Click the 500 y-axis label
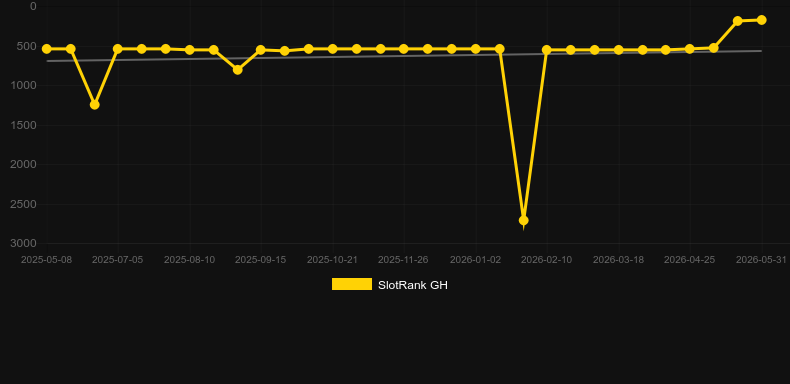The image size is (790, 384). click(26, 46)
